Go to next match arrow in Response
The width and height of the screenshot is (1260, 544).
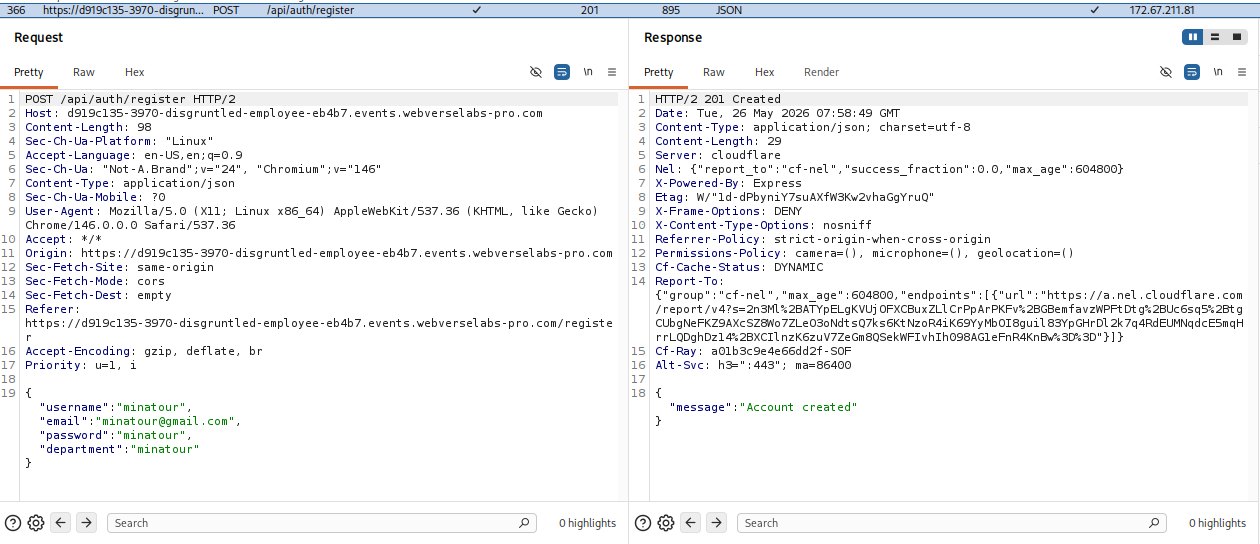point(717,523)
